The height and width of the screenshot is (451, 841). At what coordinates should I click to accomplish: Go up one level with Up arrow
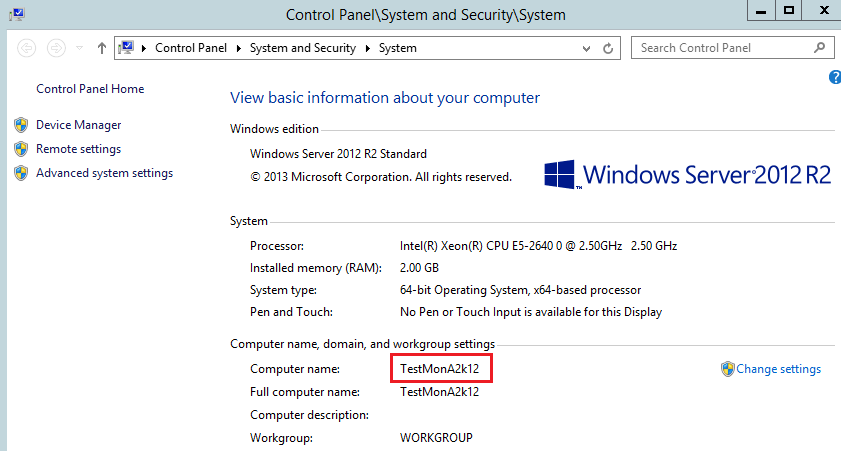point(102,48)
